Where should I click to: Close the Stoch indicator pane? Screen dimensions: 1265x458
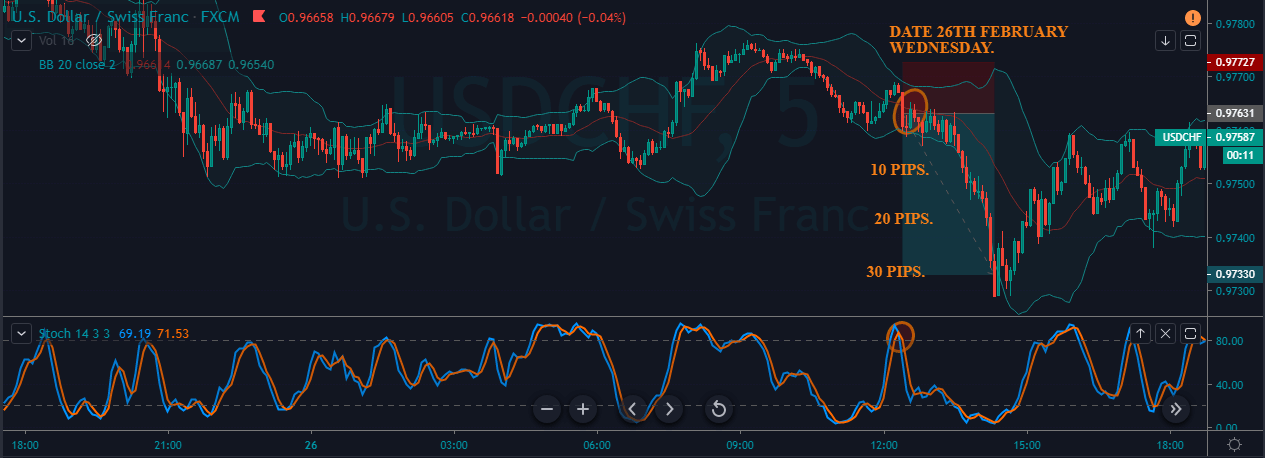[x=1165, y=333]
